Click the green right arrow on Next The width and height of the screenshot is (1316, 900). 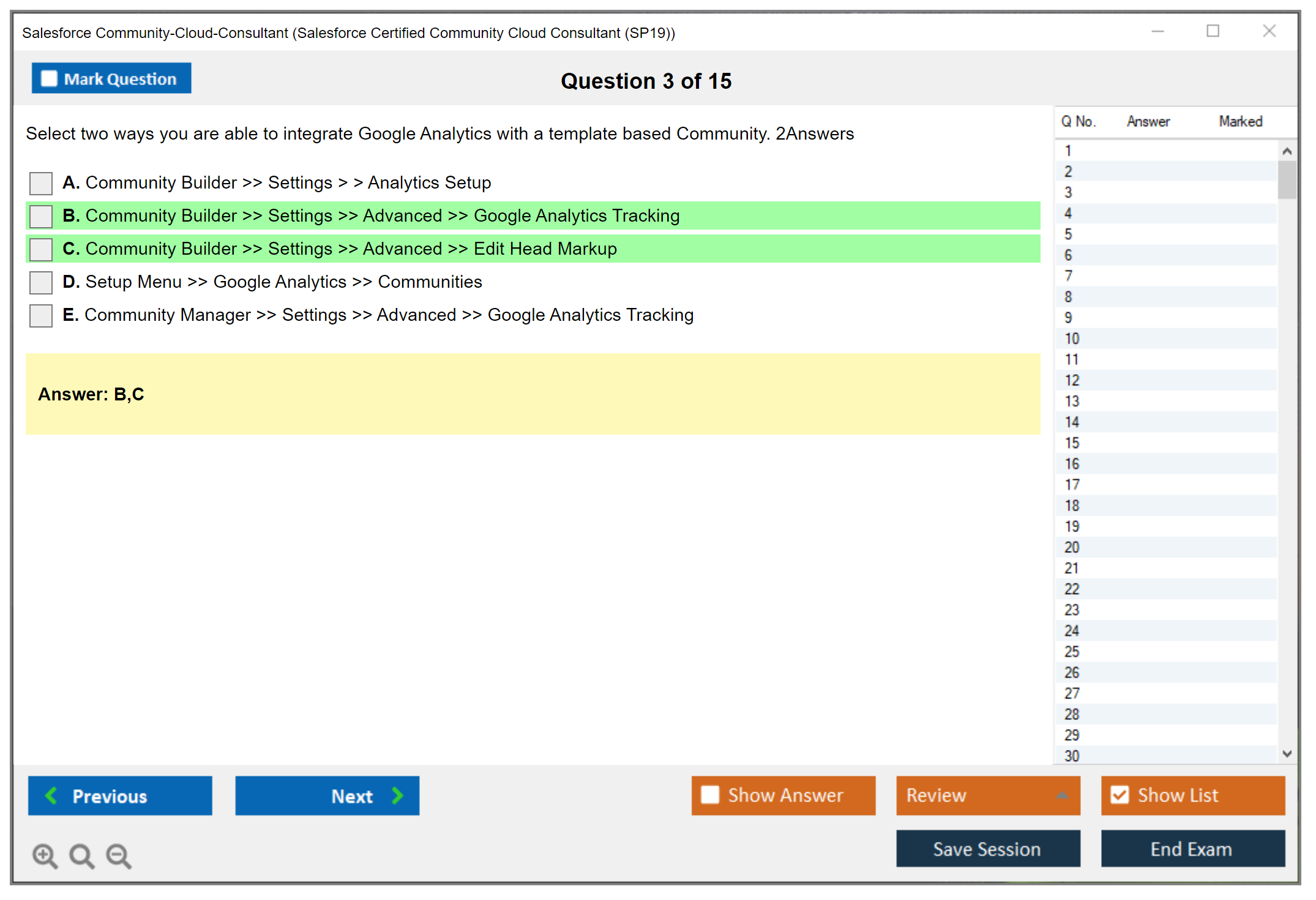(x=398, y=795)
